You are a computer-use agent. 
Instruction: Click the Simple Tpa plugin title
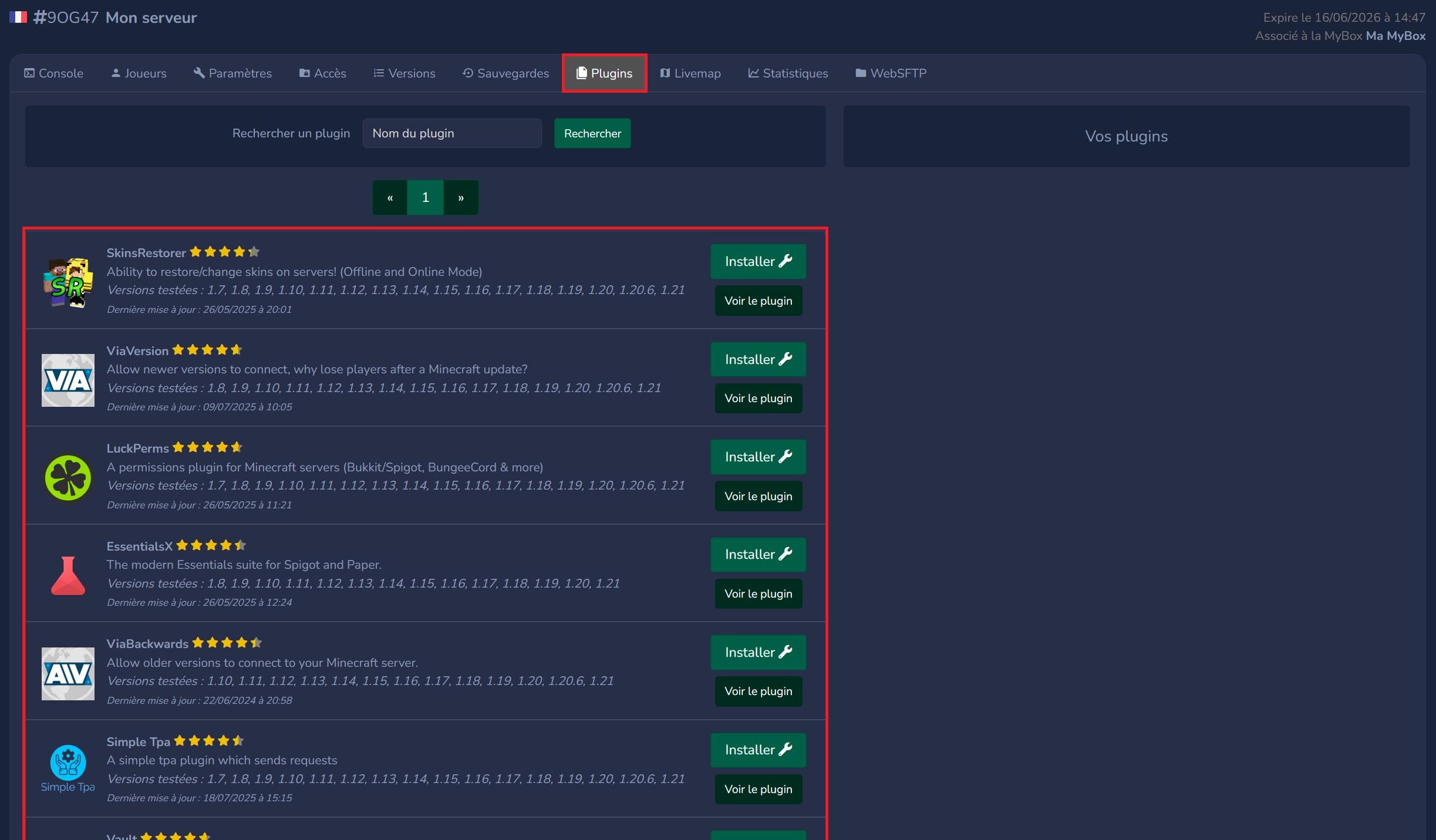click(138, 742)
